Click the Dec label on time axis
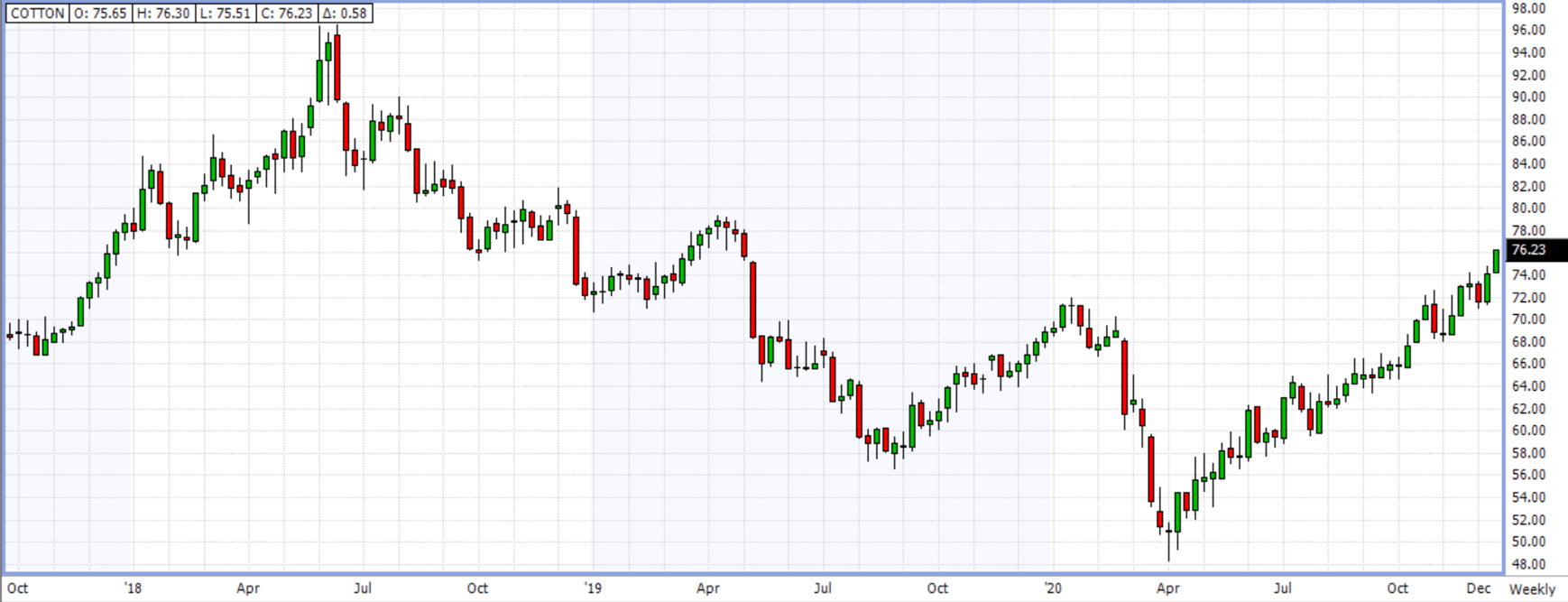Screen dimensions: 1568x602 pyautogui.click(x=1479, y=588)
